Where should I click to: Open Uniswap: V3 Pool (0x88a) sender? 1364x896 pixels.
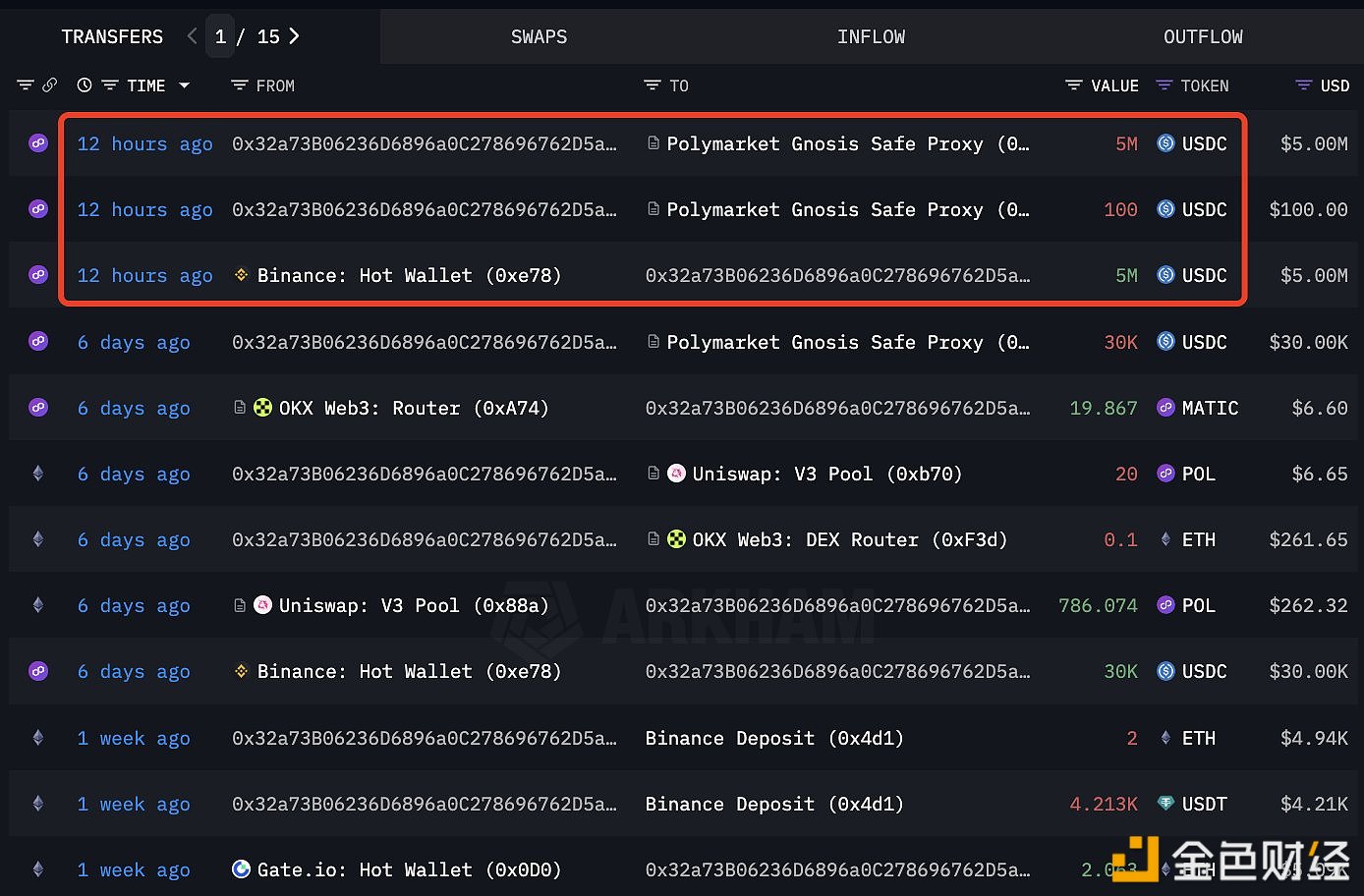(x=414, y=605)
